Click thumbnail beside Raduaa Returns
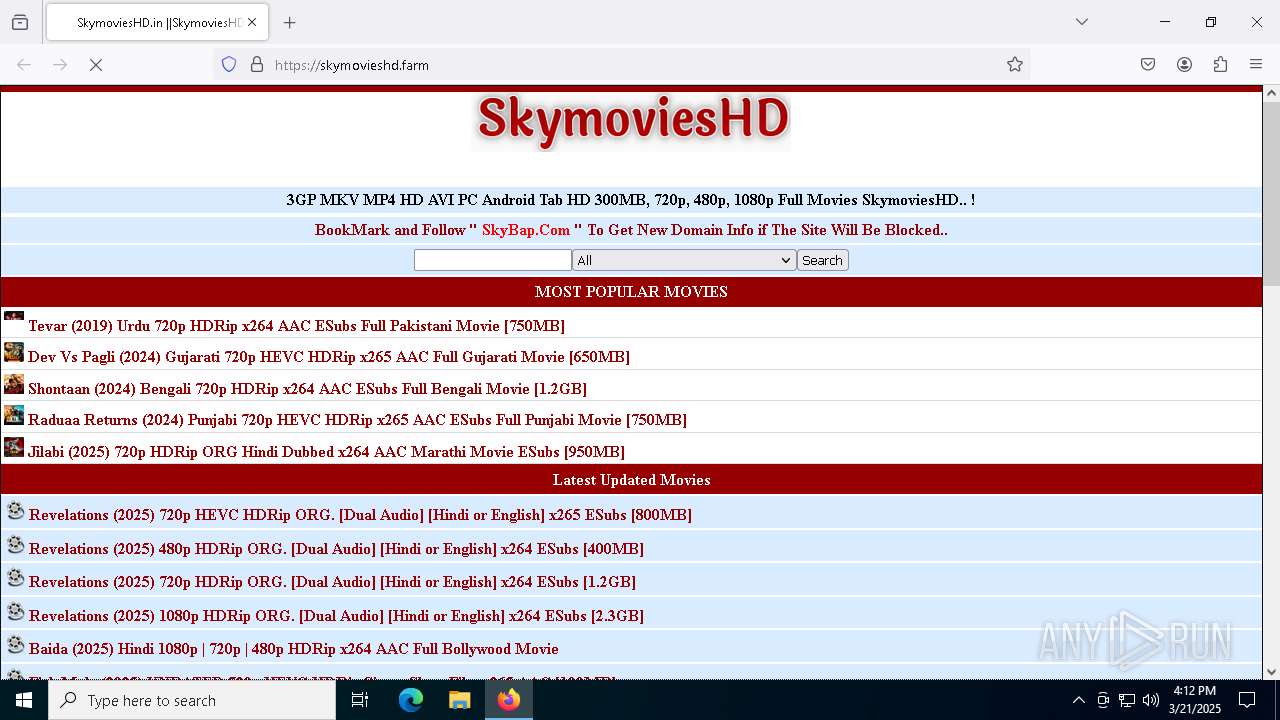 [14, 415]
